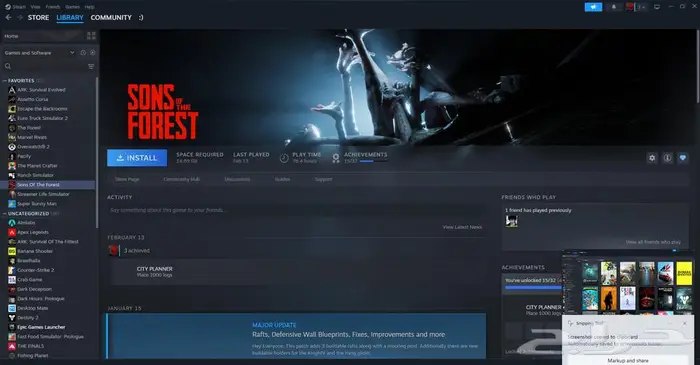
Task: Click the game info icon
Action: (667, 158)
